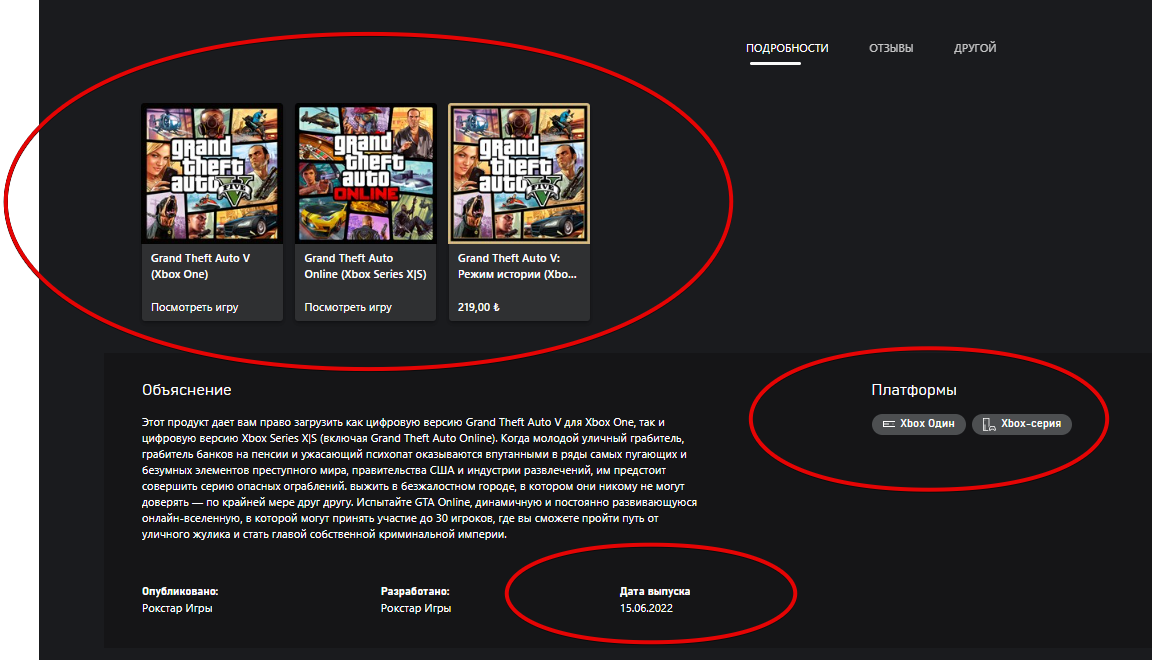The image size is (1152, 660).
Task: Click Посмотреть игру under Grand Theft Auto Online
Action: click(x=348, y=307)
